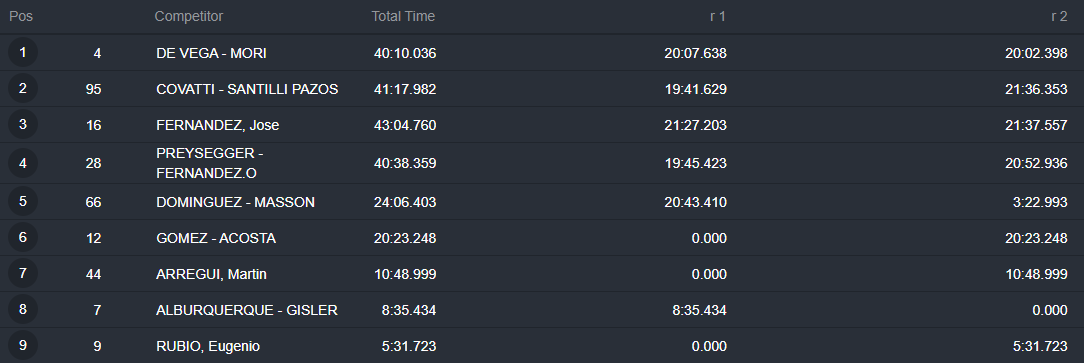Sort by the Pos column header
Viewport: 1084px width, 363px height.
point(21,16)
